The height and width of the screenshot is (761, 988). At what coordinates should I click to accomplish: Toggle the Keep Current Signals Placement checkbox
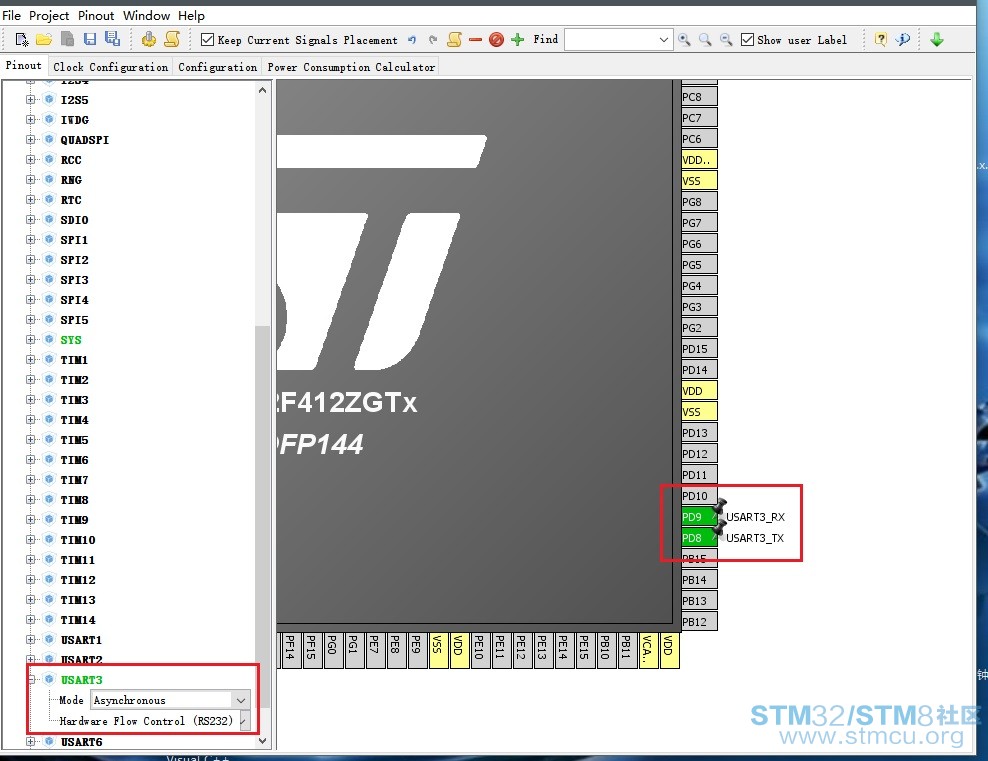207,40
